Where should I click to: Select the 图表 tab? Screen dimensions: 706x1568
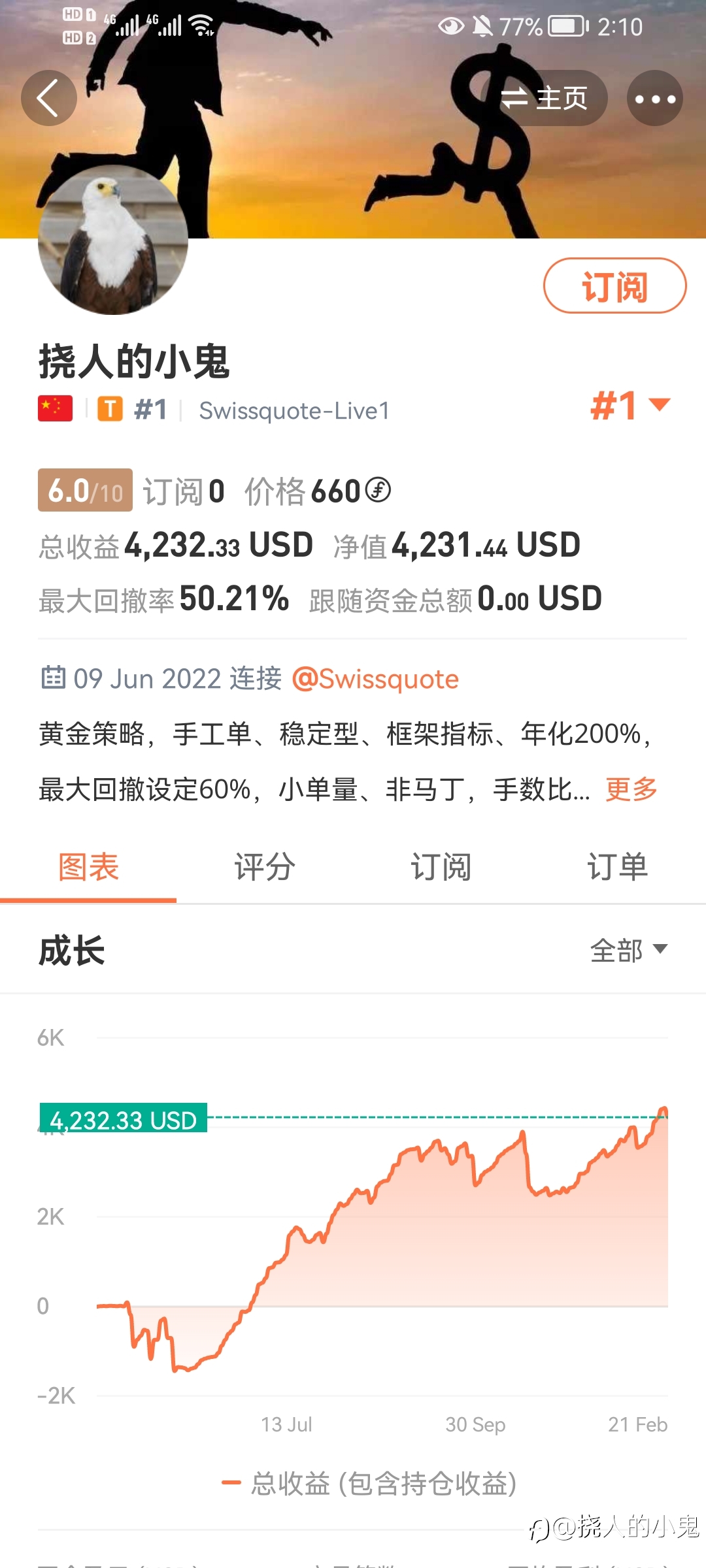click(x=88, y=867)
